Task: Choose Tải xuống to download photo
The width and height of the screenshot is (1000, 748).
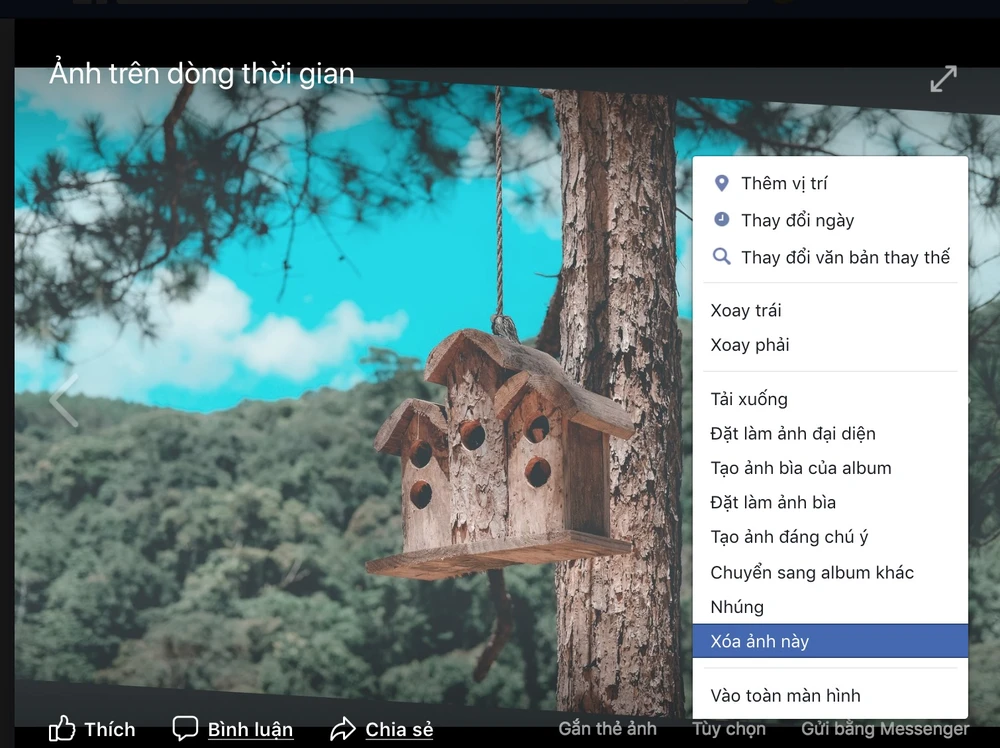Action: click(749, 399)
